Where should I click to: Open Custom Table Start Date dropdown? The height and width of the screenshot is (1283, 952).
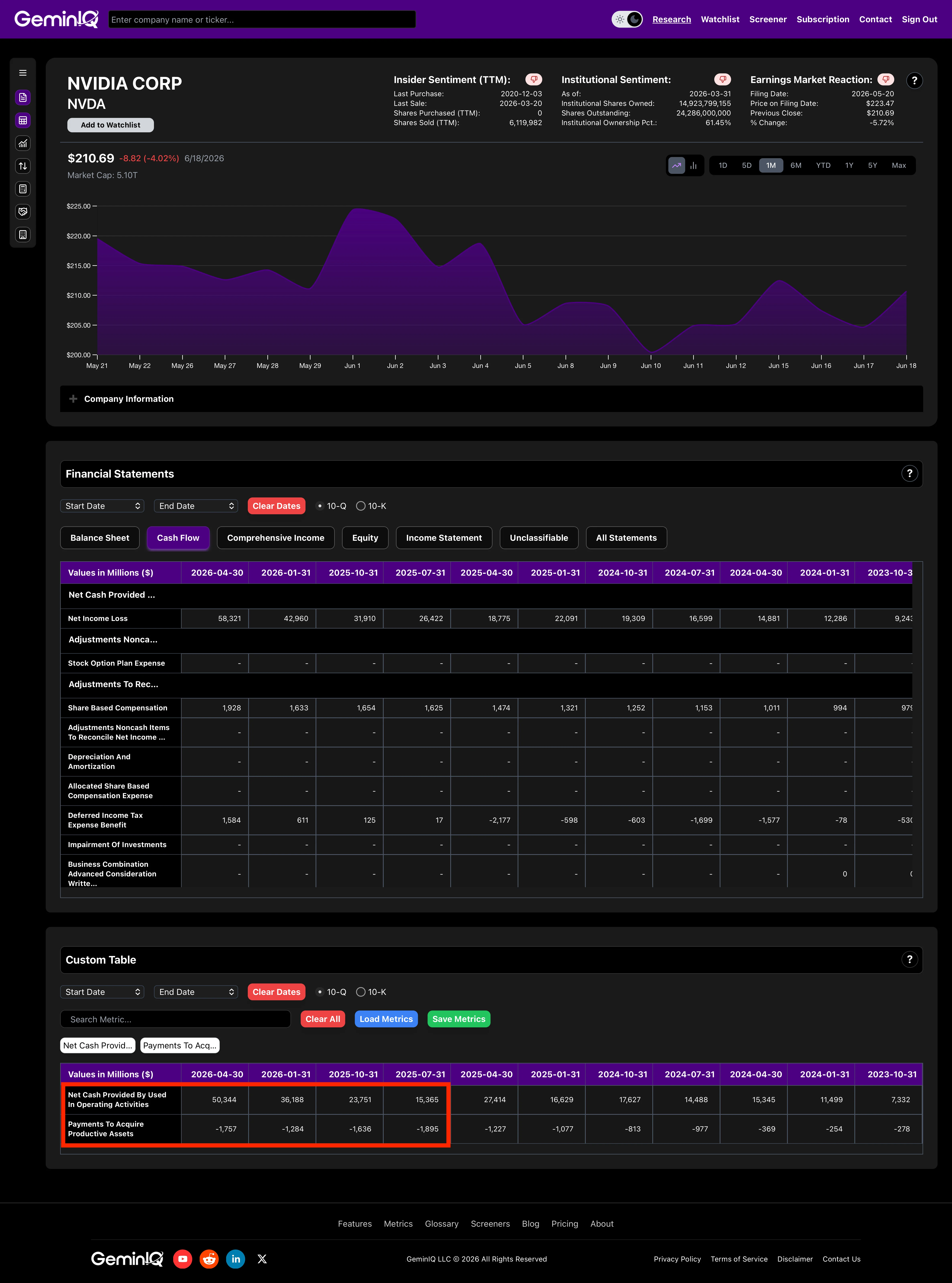pos(102,992)
